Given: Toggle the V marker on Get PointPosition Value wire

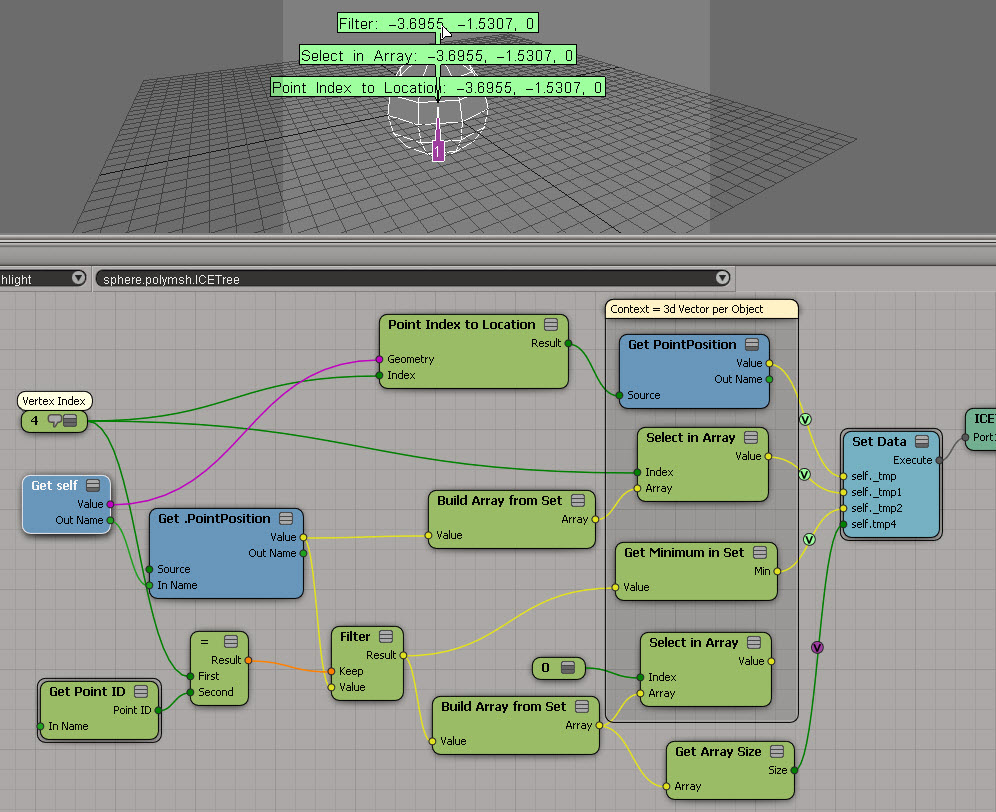Looking at the screenshot, I should coord(805,420).
